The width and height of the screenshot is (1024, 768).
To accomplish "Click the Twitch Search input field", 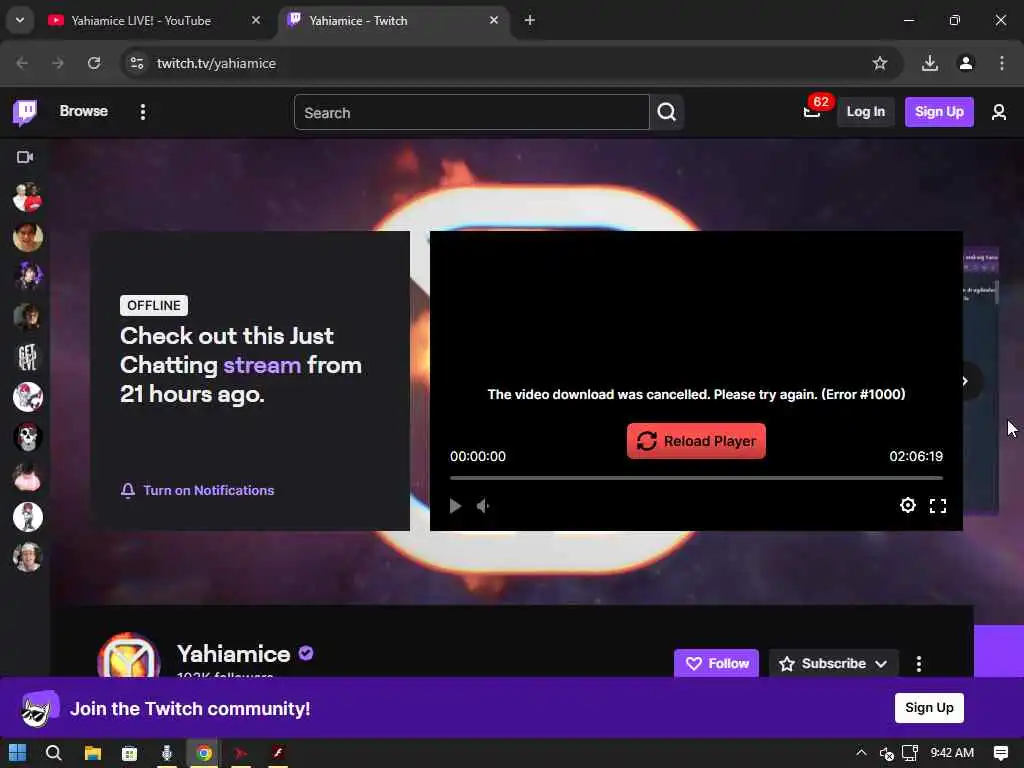I will pyautogui.click(x=472, y=112).
